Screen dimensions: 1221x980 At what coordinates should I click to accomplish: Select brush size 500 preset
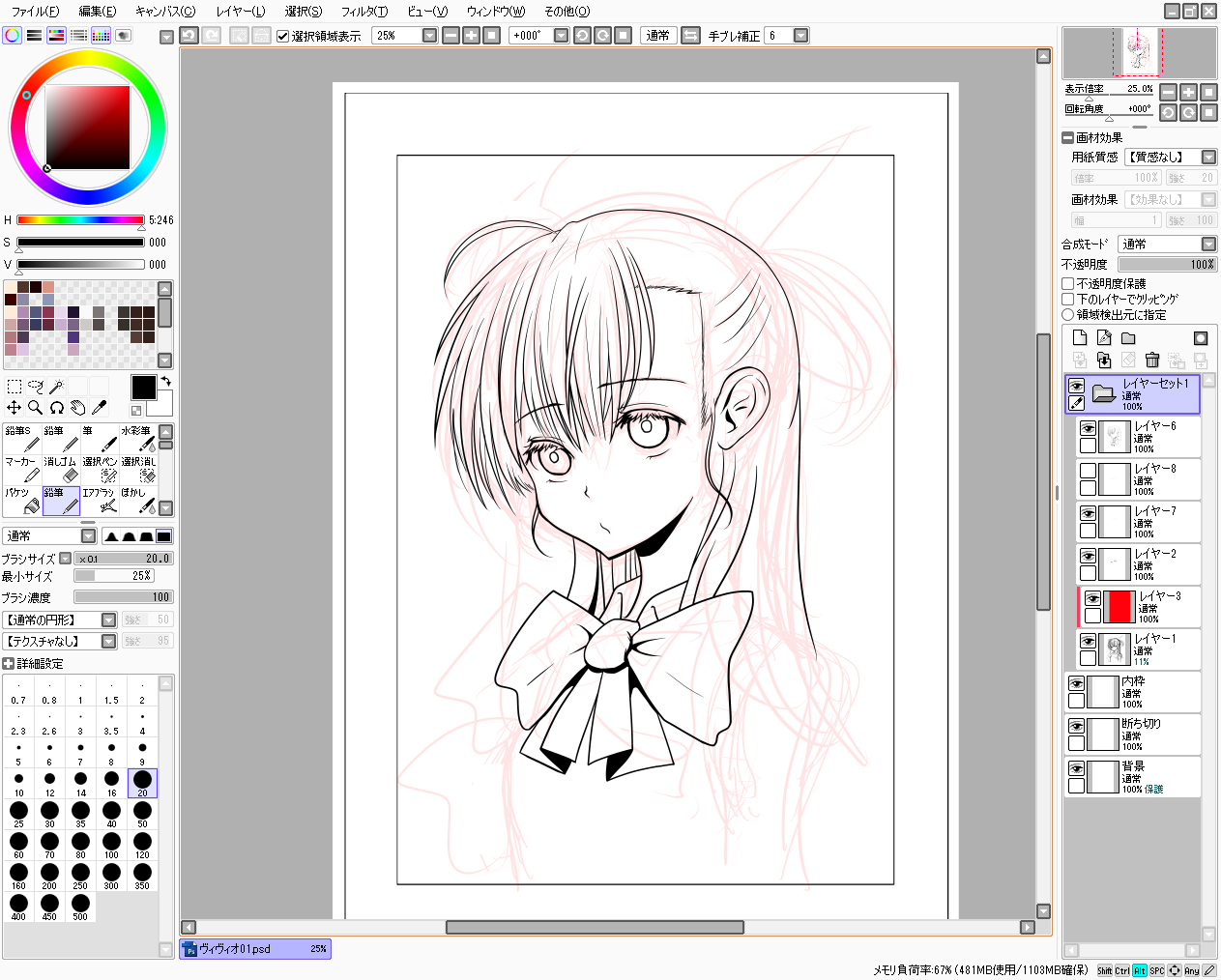click(80, 906)
